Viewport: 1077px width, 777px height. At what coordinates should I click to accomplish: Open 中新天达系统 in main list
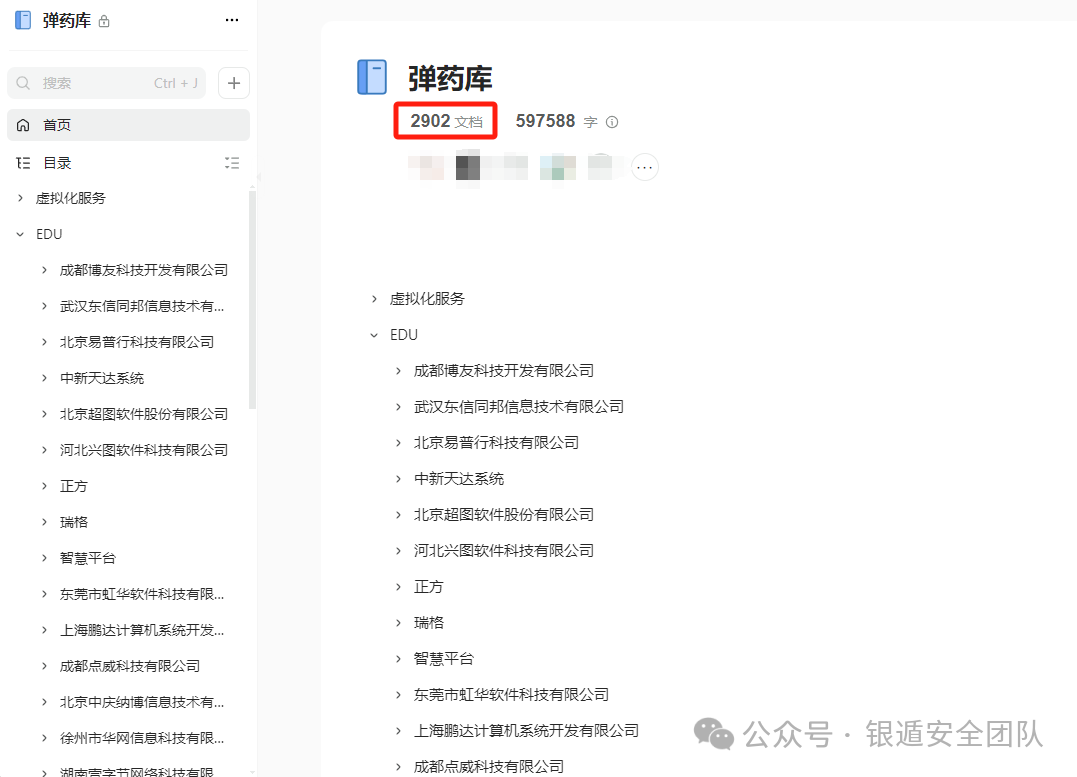[459, 479]
